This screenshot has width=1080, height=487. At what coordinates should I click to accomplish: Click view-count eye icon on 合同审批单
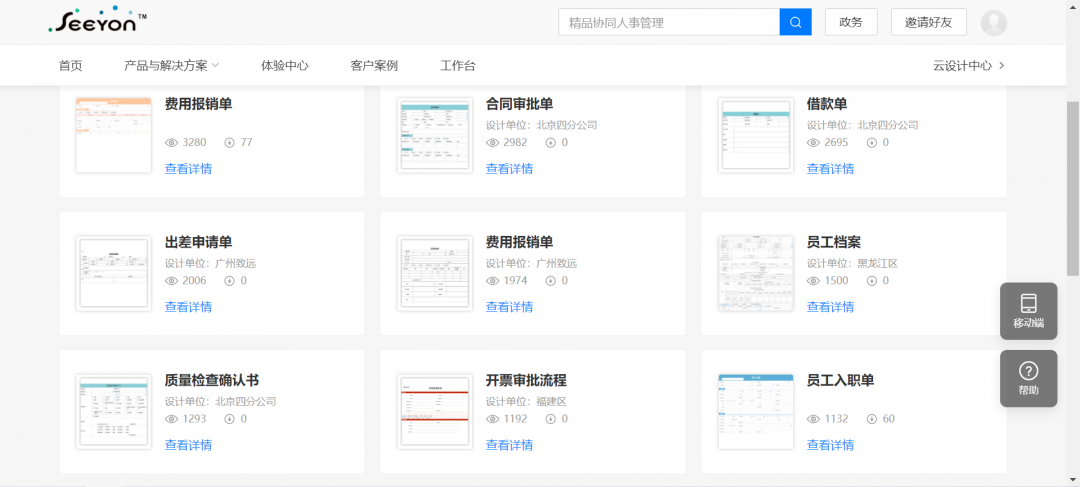point(492,142)
